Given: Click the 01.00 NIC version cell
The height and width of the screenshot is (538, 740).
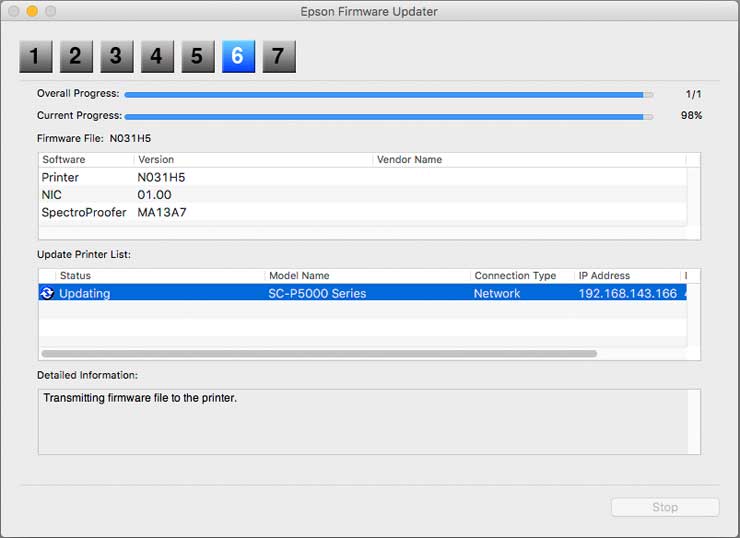Looking at the screenshot, I should click(x=154, y=195).
